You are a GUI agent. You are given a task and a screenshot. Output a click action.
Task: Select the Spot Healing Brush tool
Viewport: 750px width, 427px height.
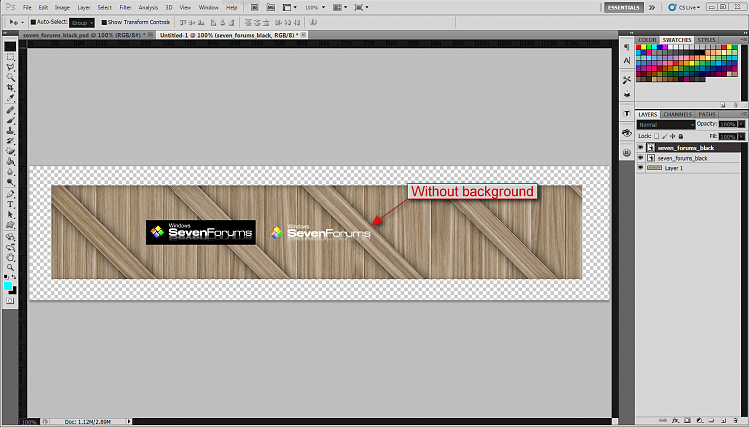point(10,110)
